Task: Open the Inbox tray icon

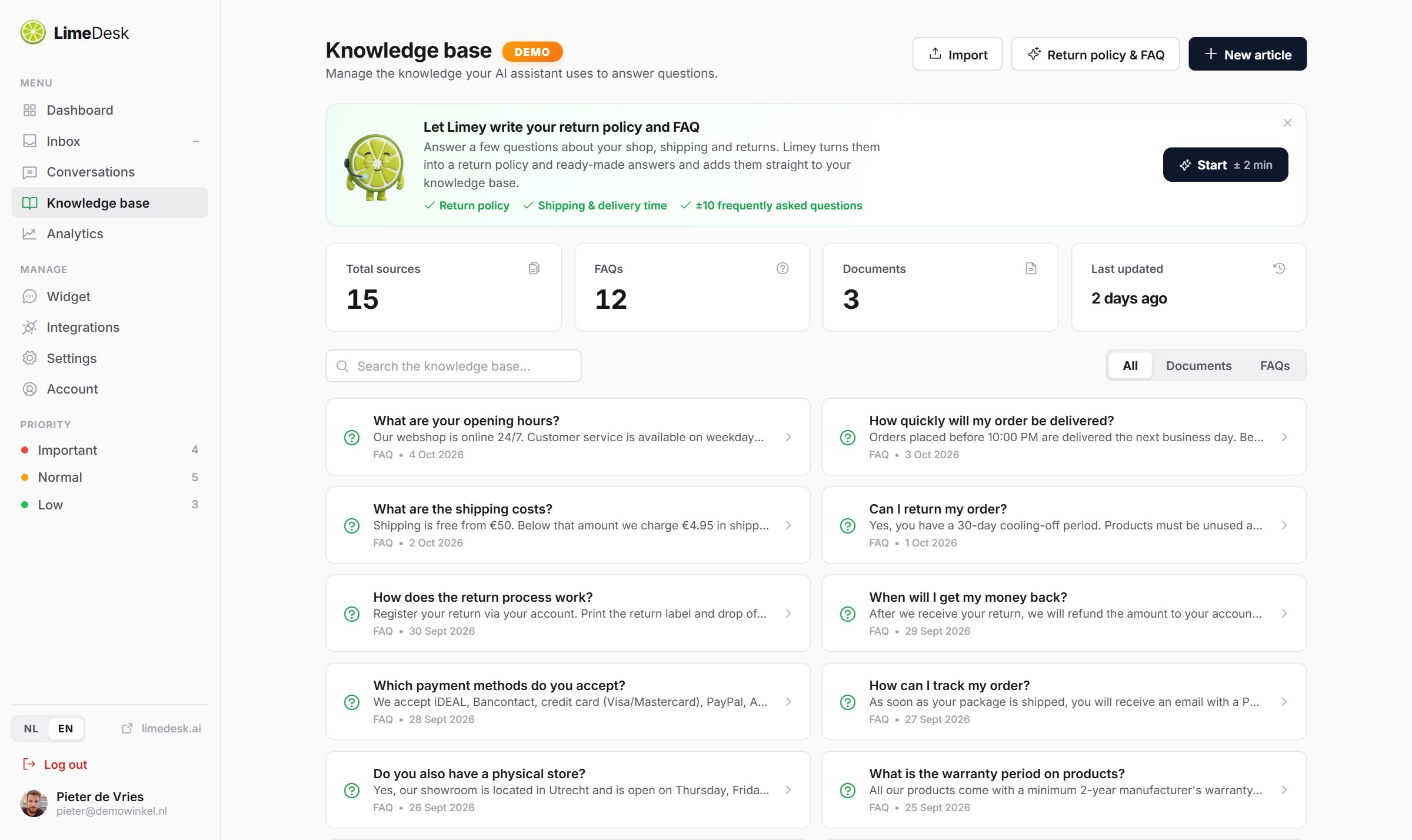Action: tap(29, 141)
